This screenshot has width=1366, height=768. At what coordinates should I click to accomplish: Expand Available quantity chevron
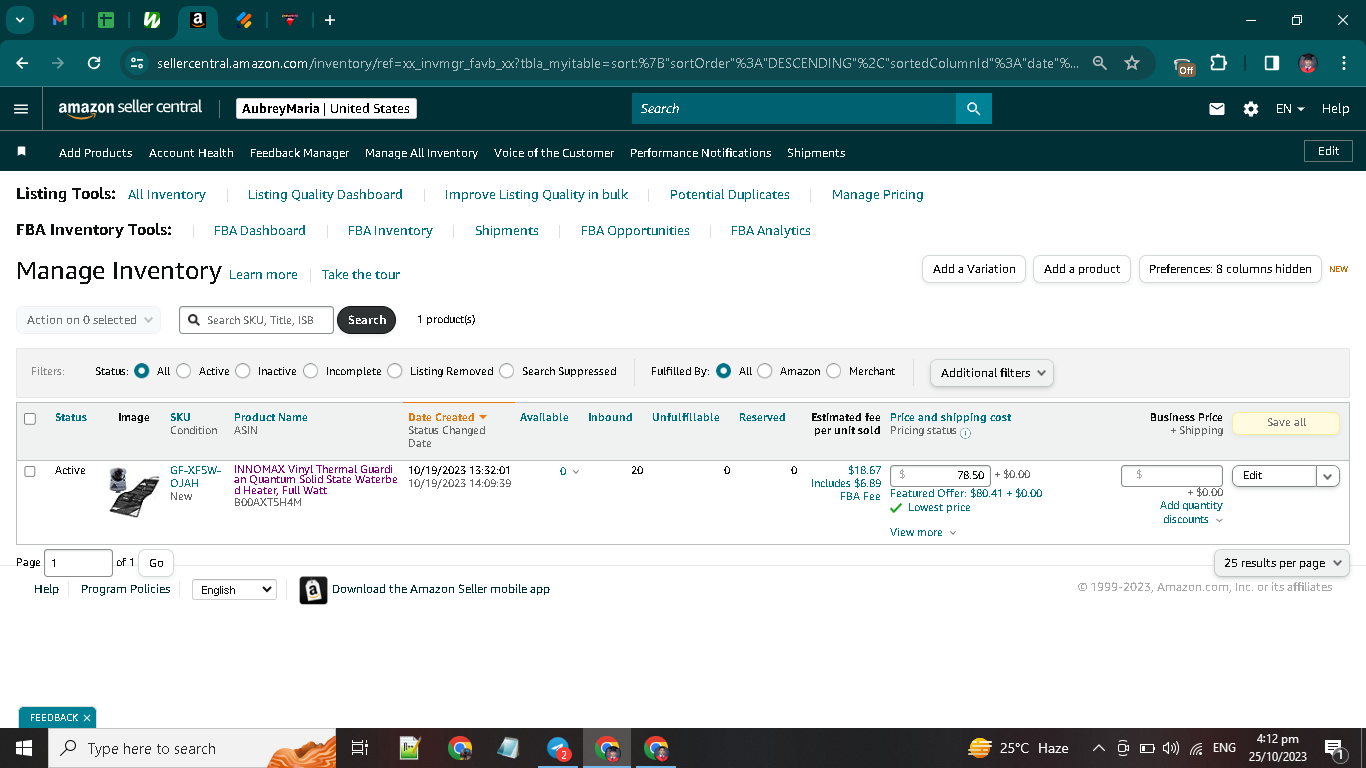click(575, 472)
